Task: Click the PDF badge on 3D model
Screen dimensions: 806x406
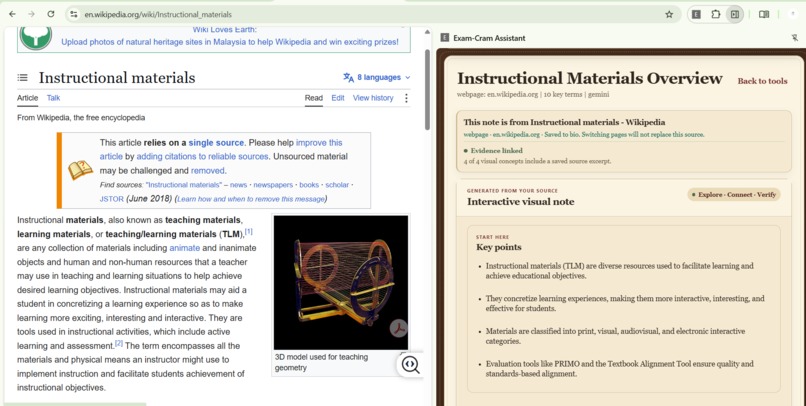Action: pos(398,328)
